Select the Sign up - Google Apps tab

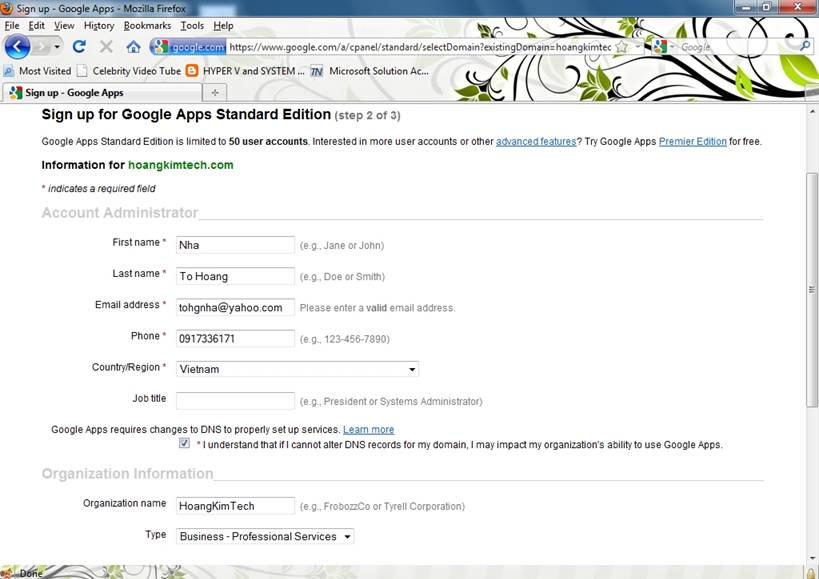tap(102, 92)
